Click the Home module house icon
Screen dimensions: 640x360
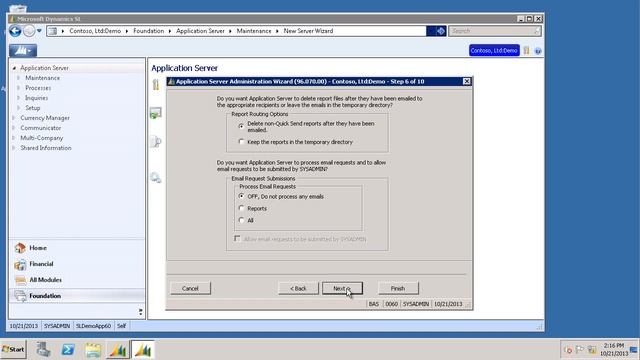pyautogui.click(x=20, y=248)
